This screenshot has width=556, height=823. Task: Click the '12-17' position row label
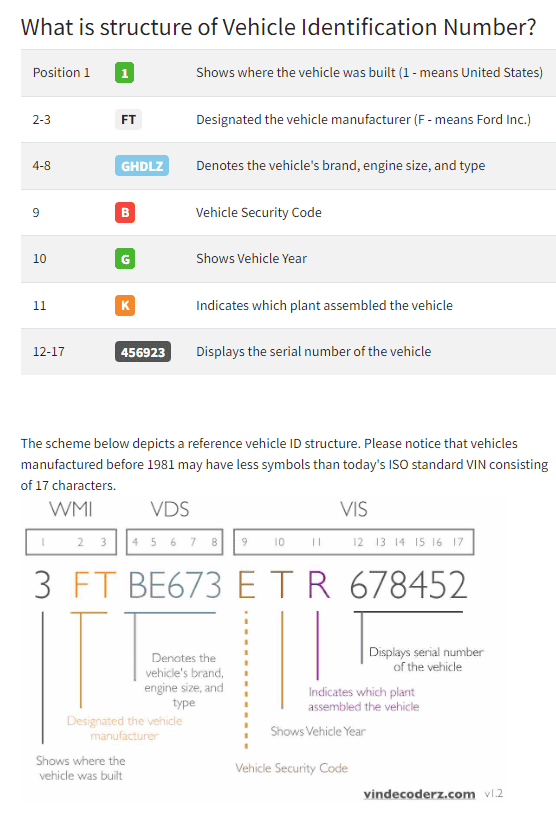(48, 352)
